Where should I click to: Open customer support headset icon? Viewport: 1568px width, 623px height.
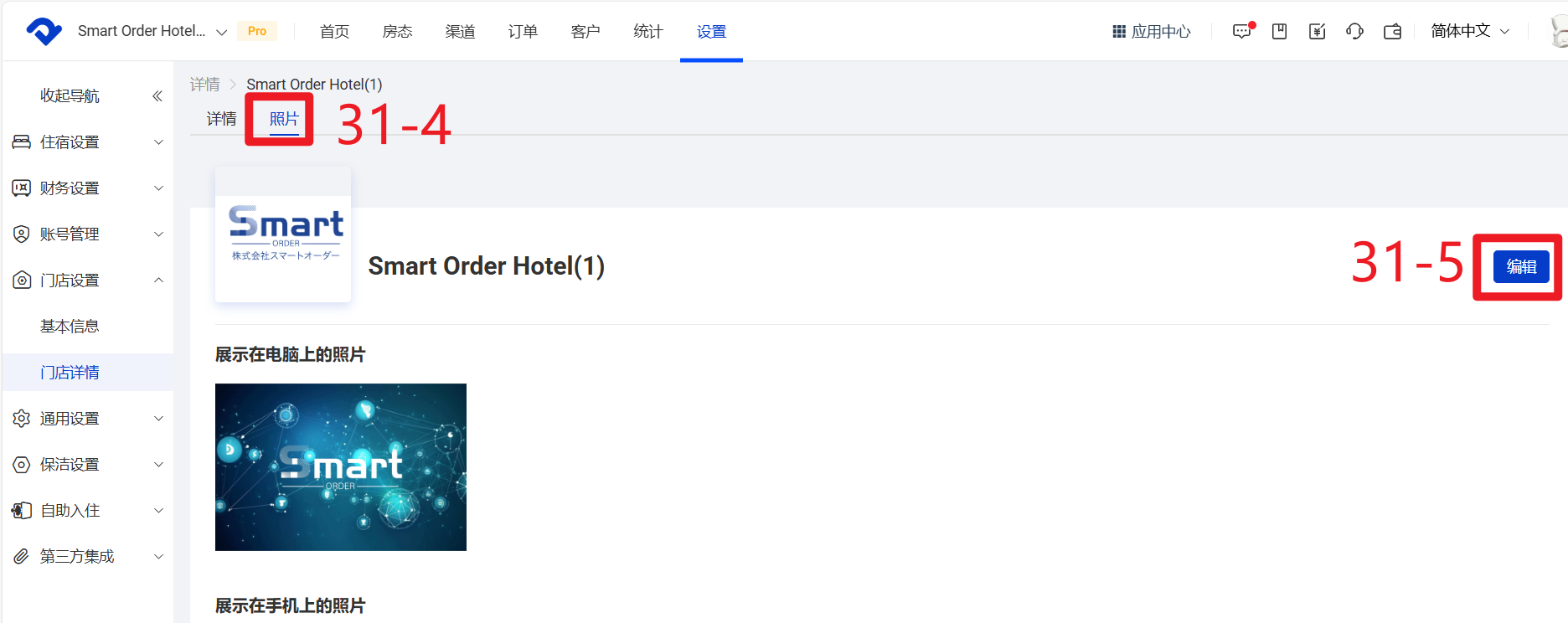tap(1354, 32)
